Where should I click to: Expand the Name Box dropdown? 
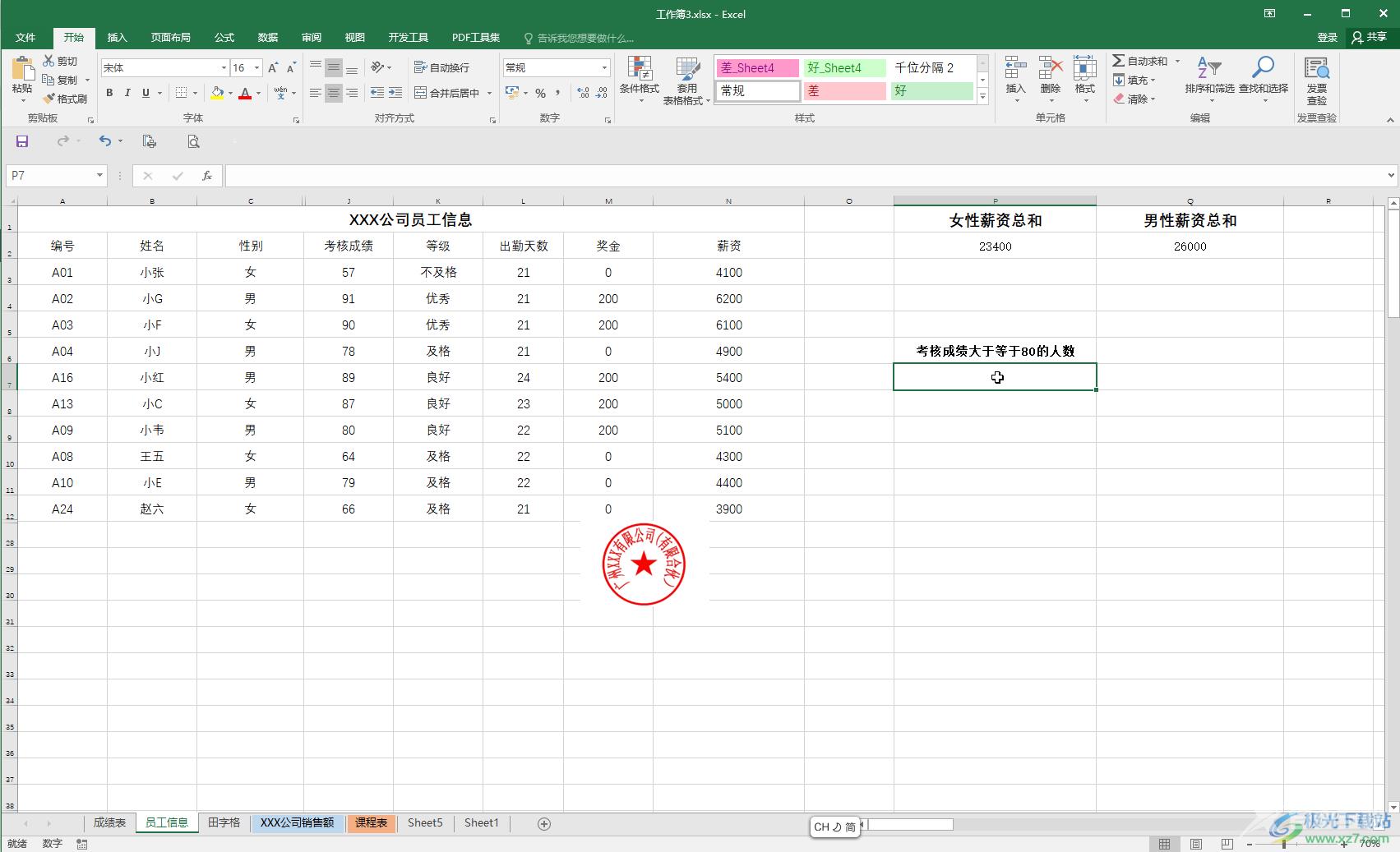(99, 175)
